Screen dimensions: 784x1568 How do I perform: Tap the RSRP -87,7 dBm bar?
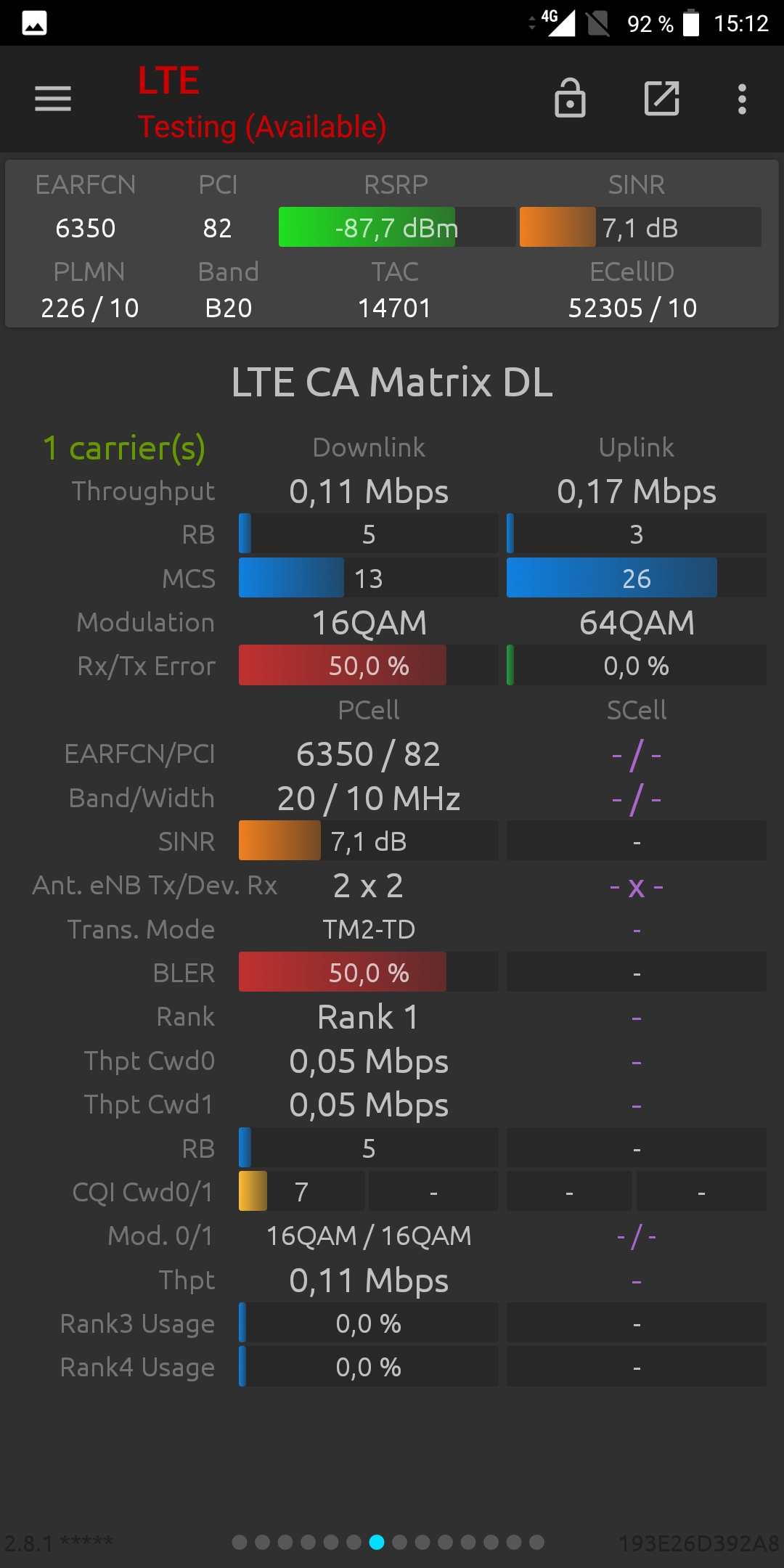[x=397, y=227]
